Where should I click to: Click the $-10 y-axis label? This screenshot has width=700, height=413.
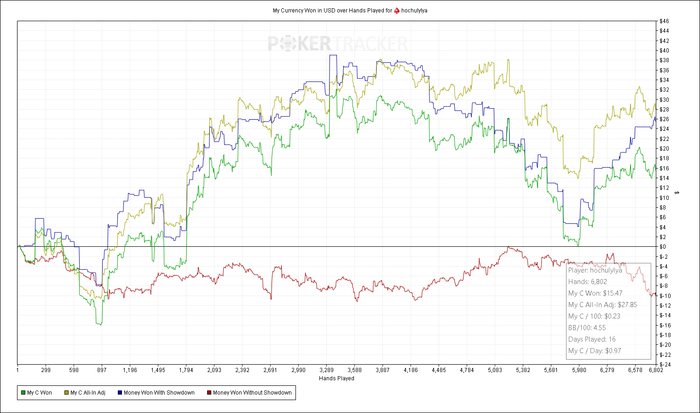click(x=665, y=296)
